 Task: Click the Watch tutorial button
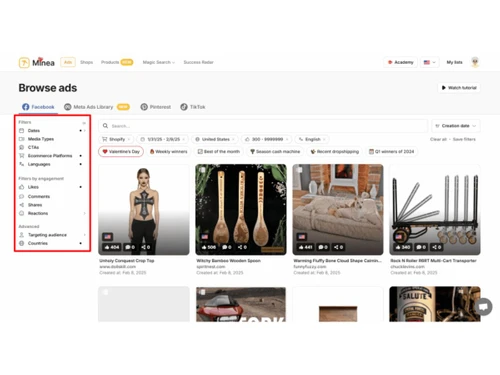(x=459, y=88)
